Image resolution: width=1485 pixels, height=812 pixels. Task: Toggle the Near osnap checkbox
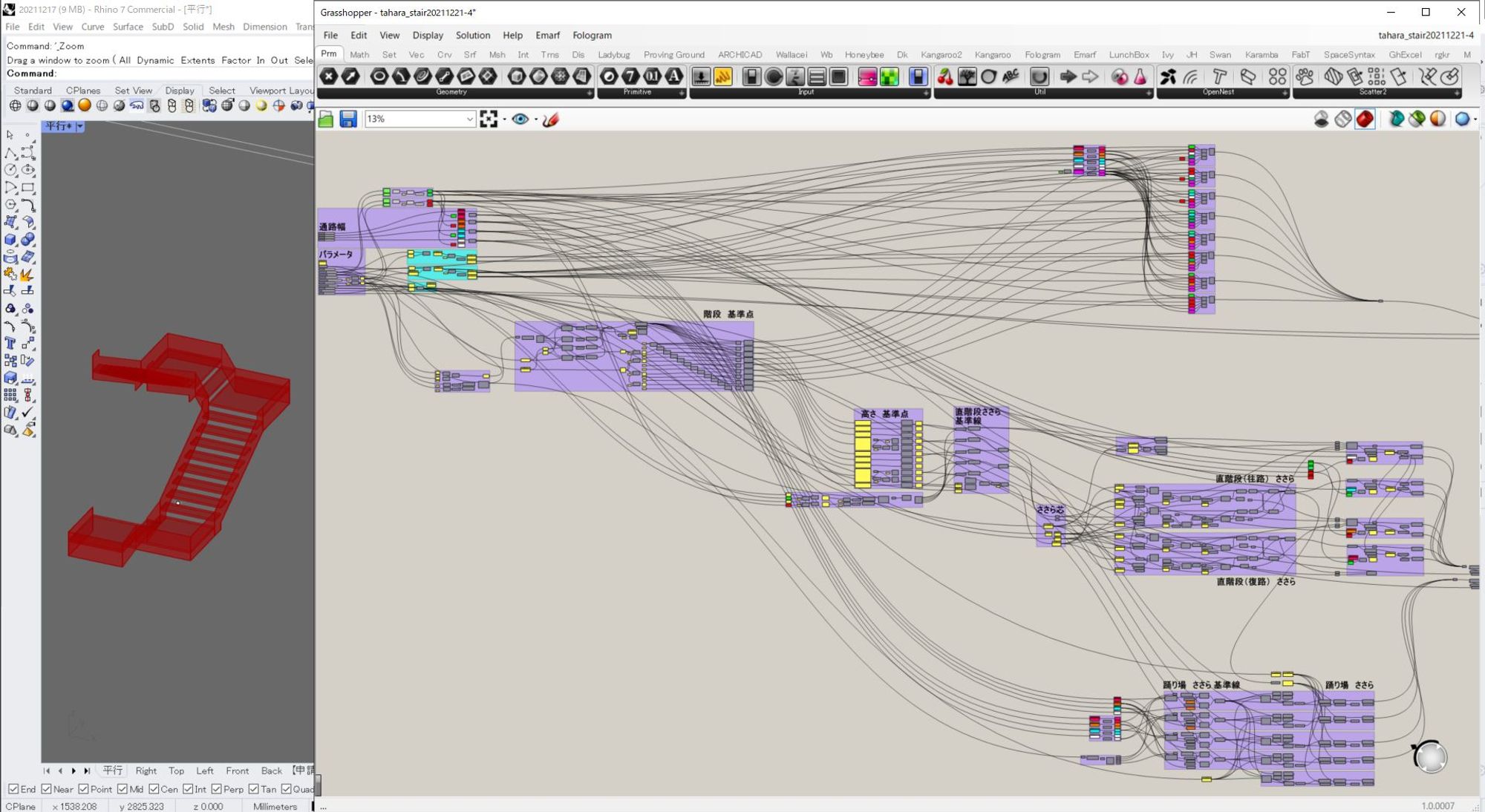tap(47, 789)
